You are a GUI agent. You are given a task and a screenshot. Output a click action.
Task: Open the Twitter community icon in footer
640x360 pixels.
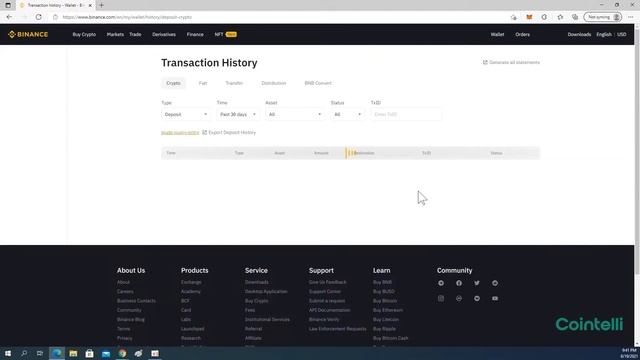(x=477, y=283)
